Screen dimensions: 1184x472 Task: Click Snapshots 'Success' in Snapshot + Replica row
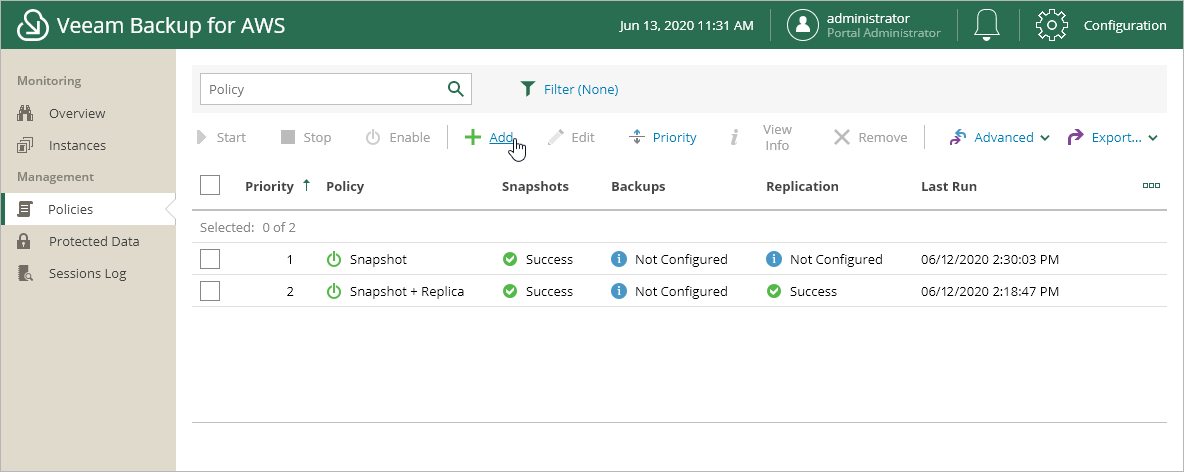pos(549,292)
